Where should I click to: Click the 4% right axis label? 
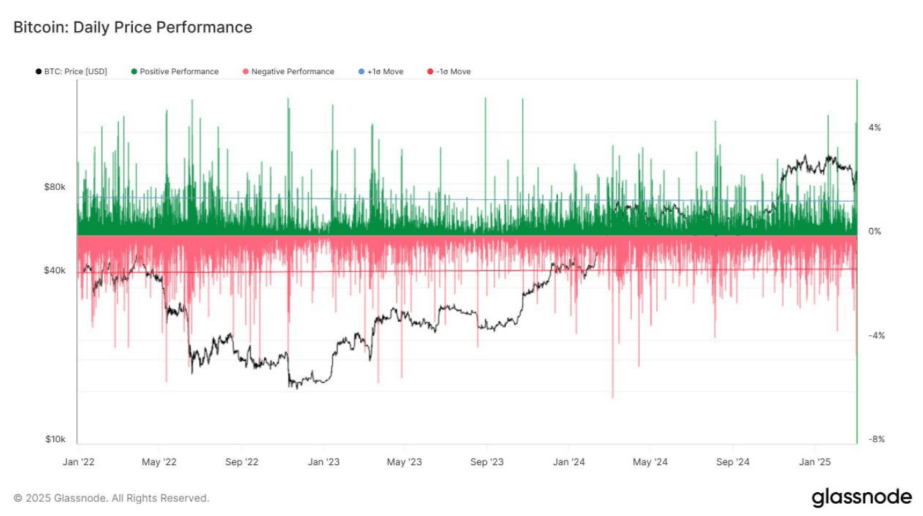[x=875, y=128]
